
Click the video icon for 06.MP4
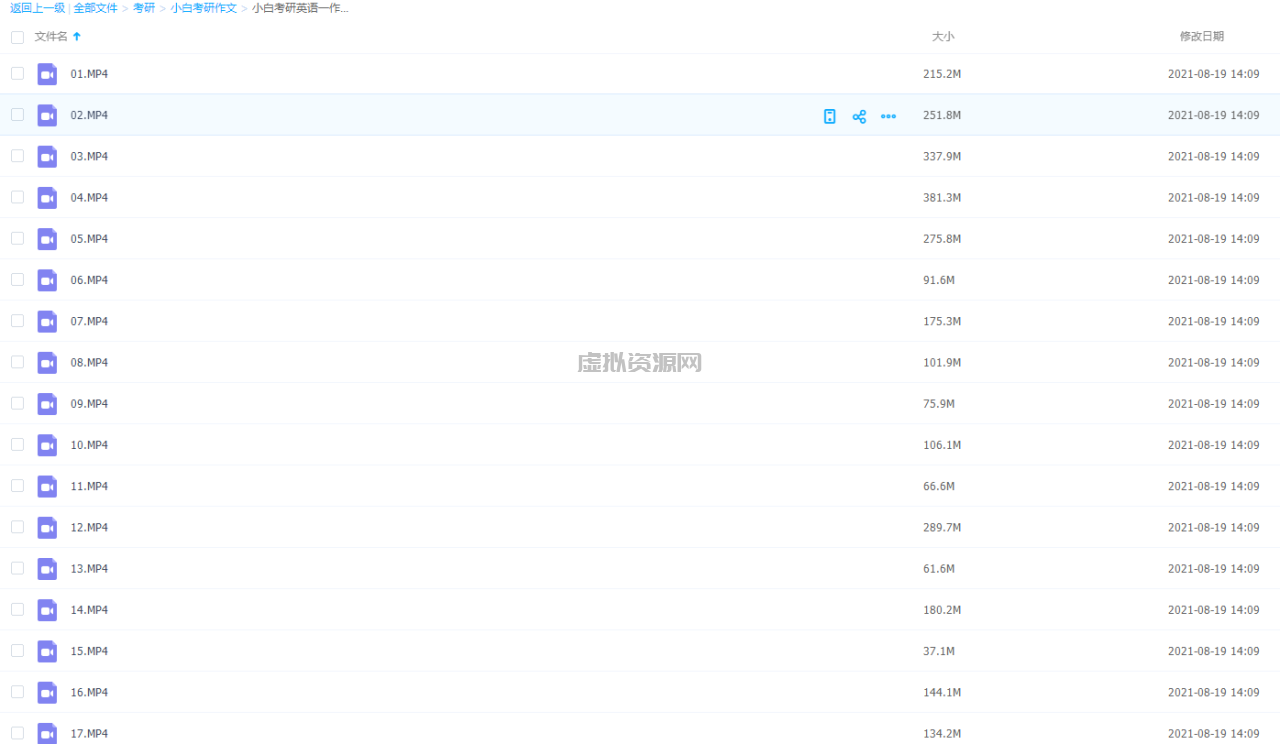pyautogui.click(x=47, y=280)
